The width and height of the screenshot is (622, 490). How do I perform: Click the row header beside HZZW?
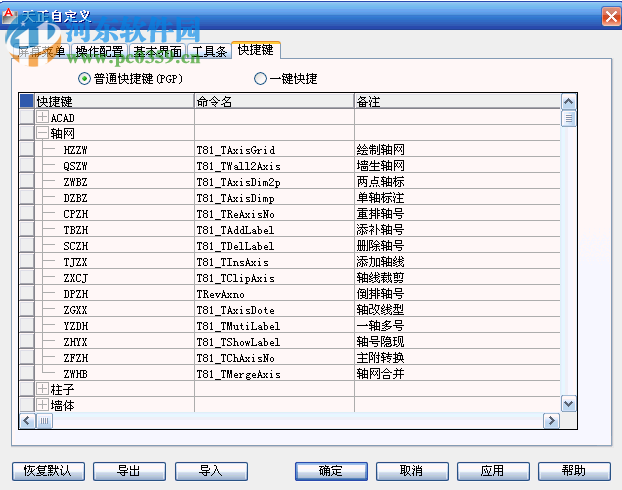(27, 149)
